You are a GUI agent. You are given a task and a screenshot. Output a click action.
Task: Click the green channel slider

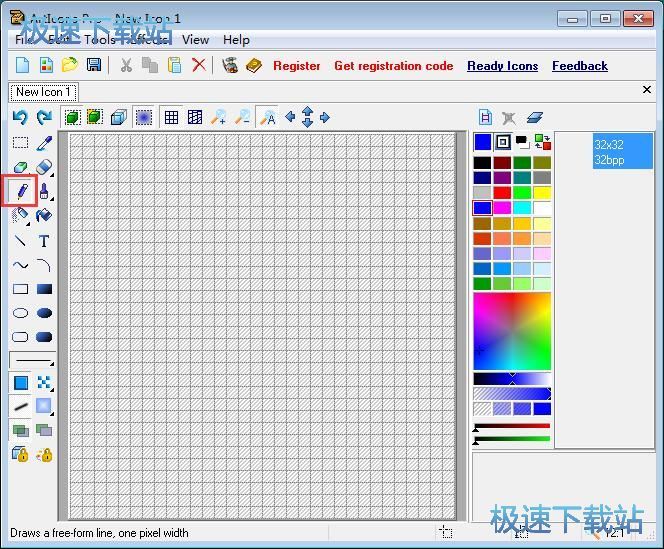tap(512, 439)
